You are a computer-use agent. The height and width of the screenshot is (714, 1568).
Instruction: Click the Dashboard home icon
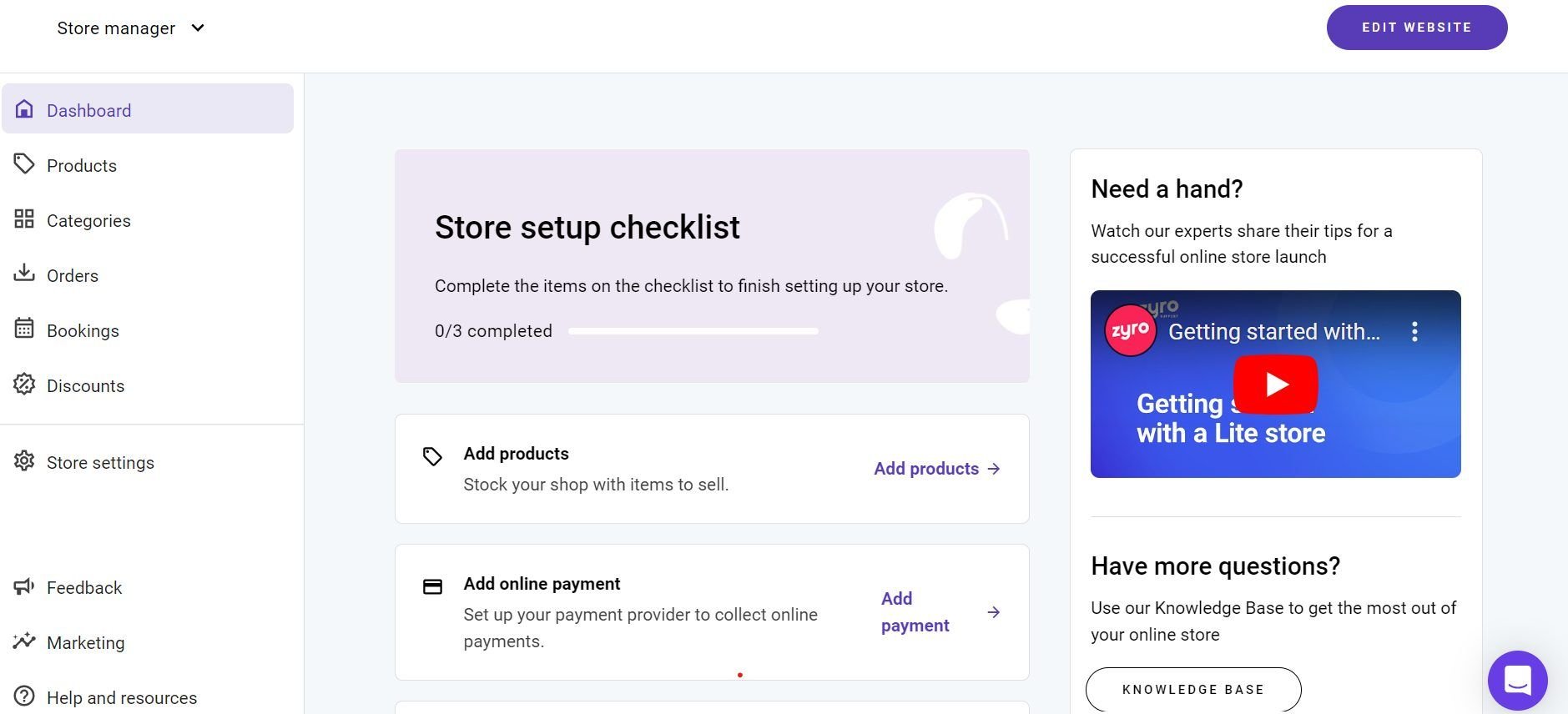(x=24, y=109)
